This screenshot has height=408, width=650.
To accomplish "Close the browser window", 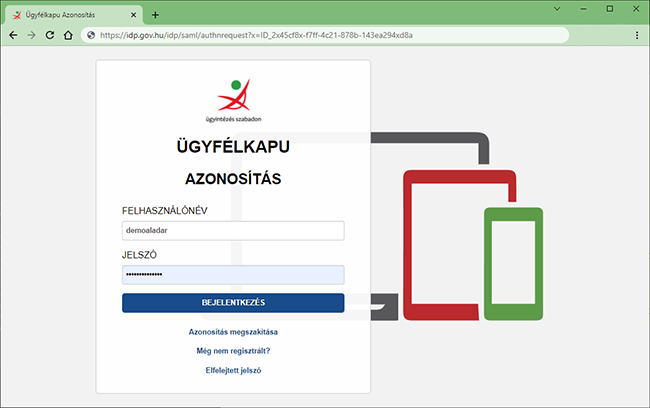I will (x=636, y=9).
